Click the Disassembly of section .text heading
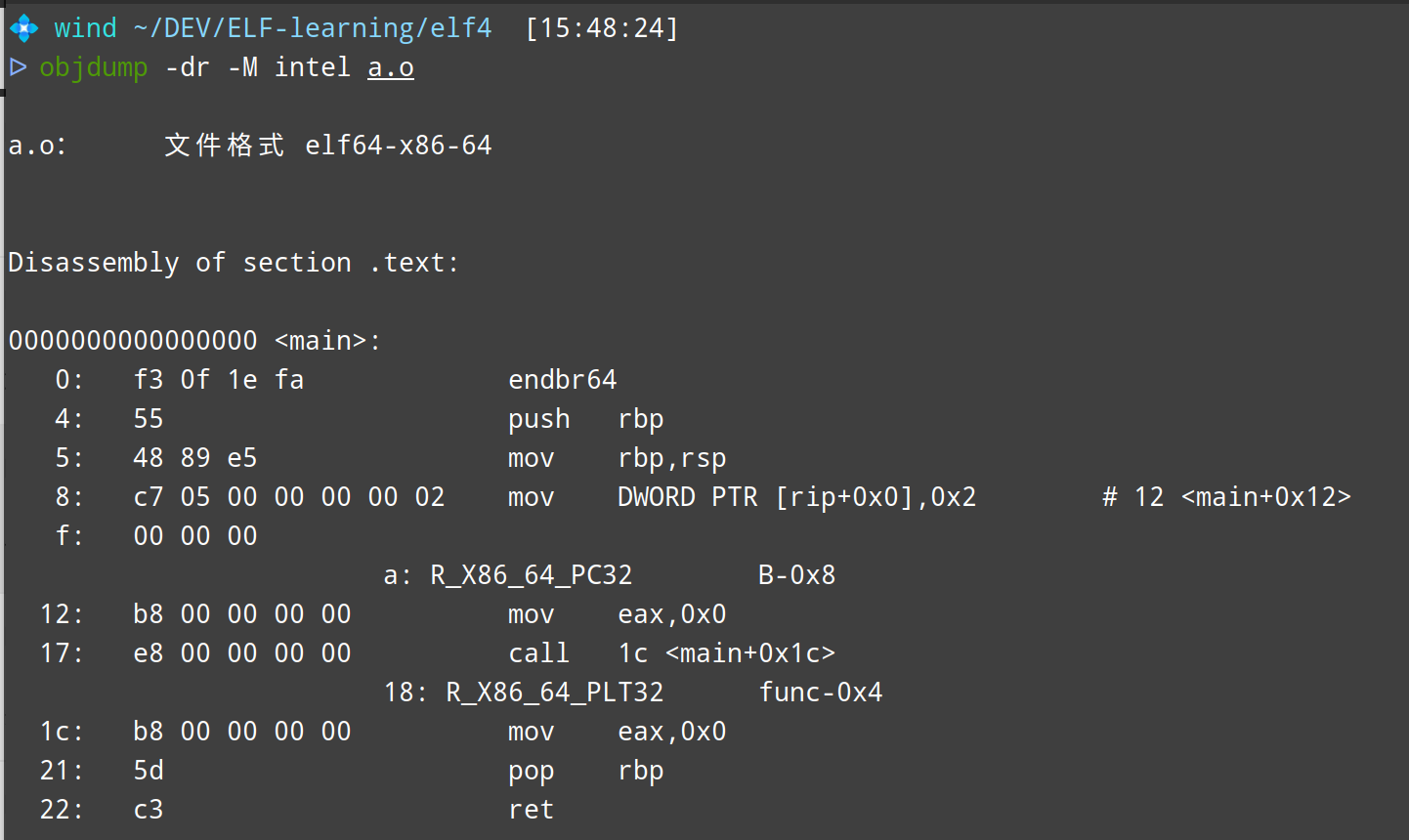 pyautogui.click(x=234, y=263)
